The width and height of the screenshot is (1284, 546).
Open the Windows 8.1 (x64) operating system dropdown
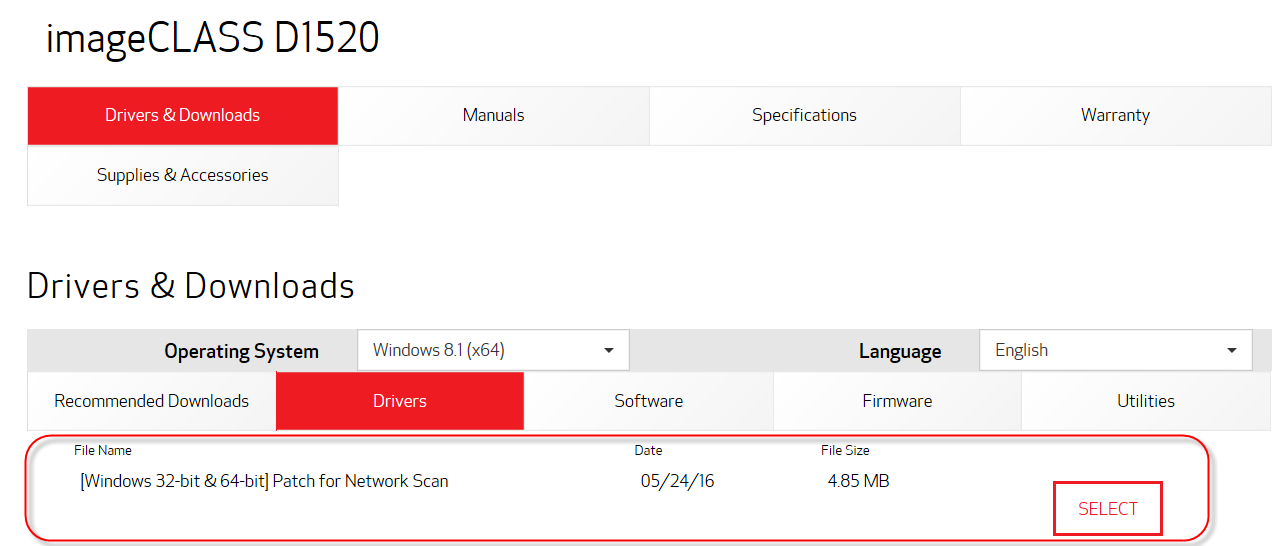tap(480, 351)
